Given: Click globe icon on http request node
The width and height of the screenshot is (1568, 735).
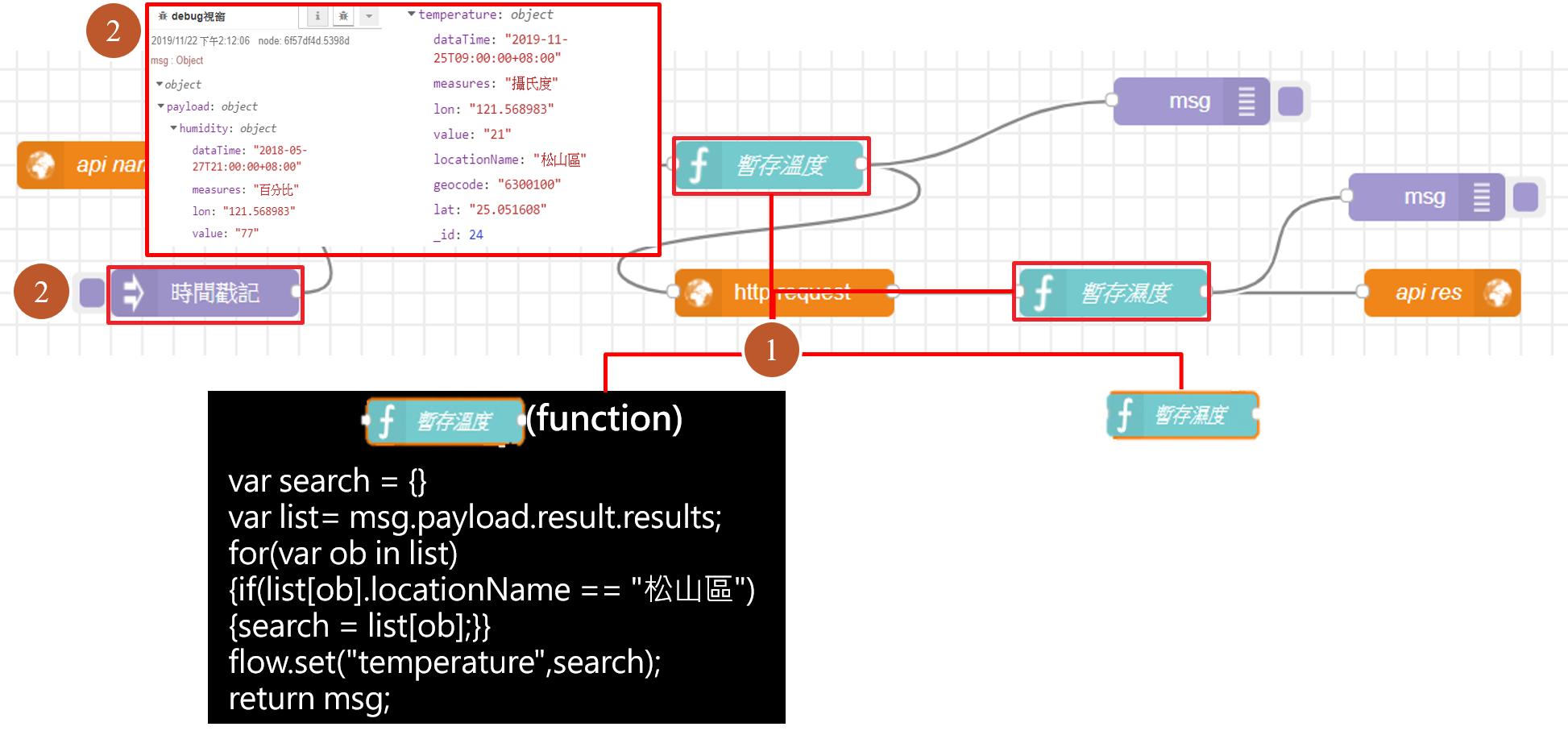Looking at the screenshot, I should [x=699, y=293].
